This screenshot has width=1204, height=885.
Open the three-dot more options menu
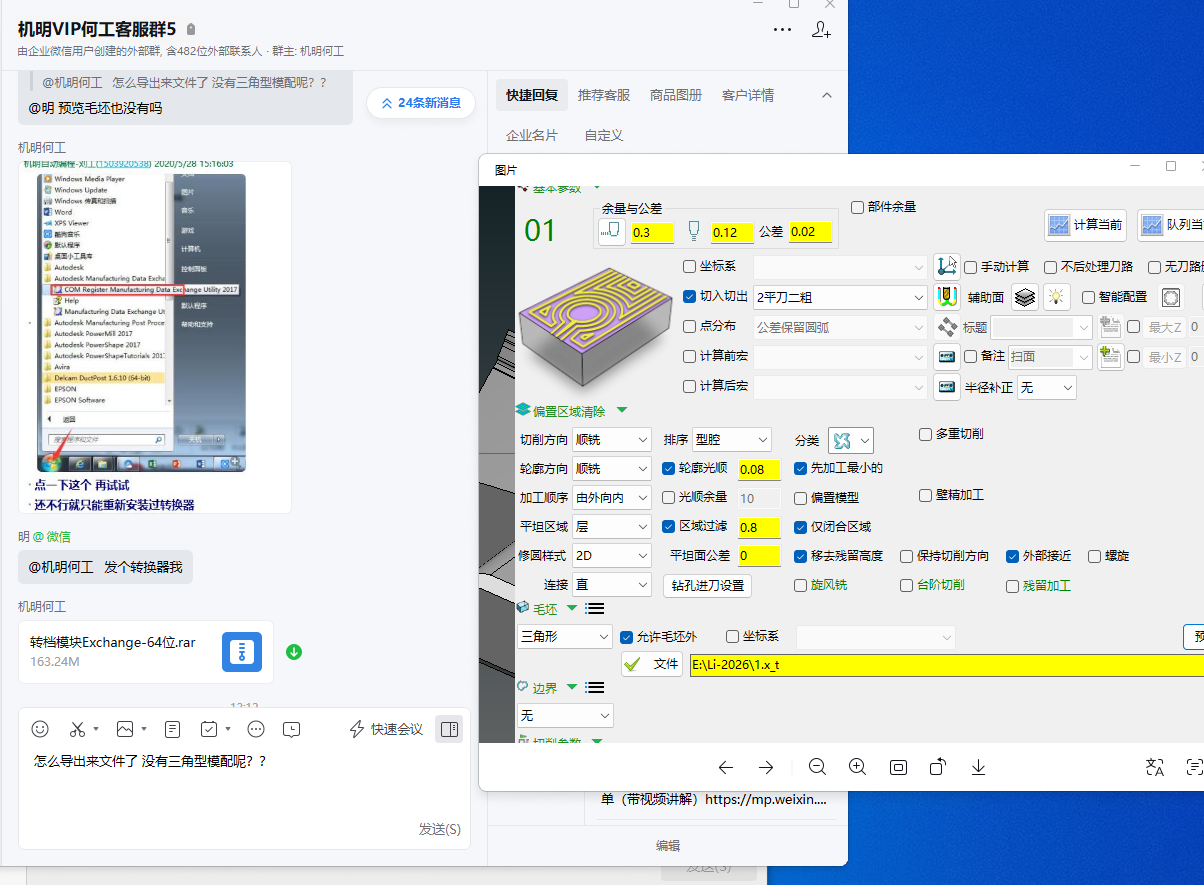(x=783, y=29)
